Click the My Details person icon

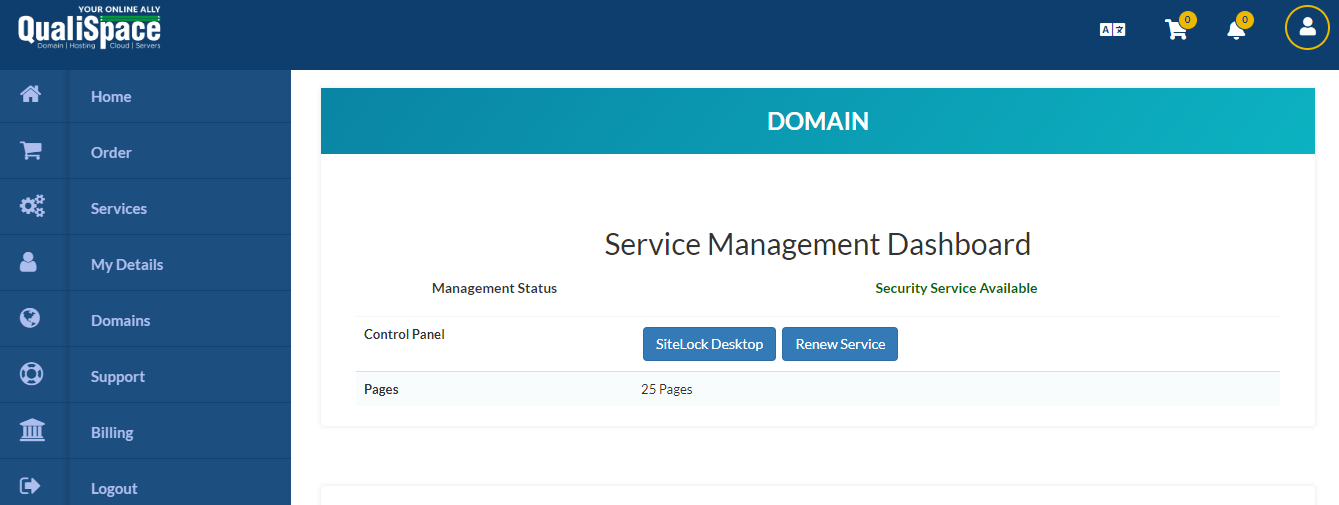[x=29, y=263]
